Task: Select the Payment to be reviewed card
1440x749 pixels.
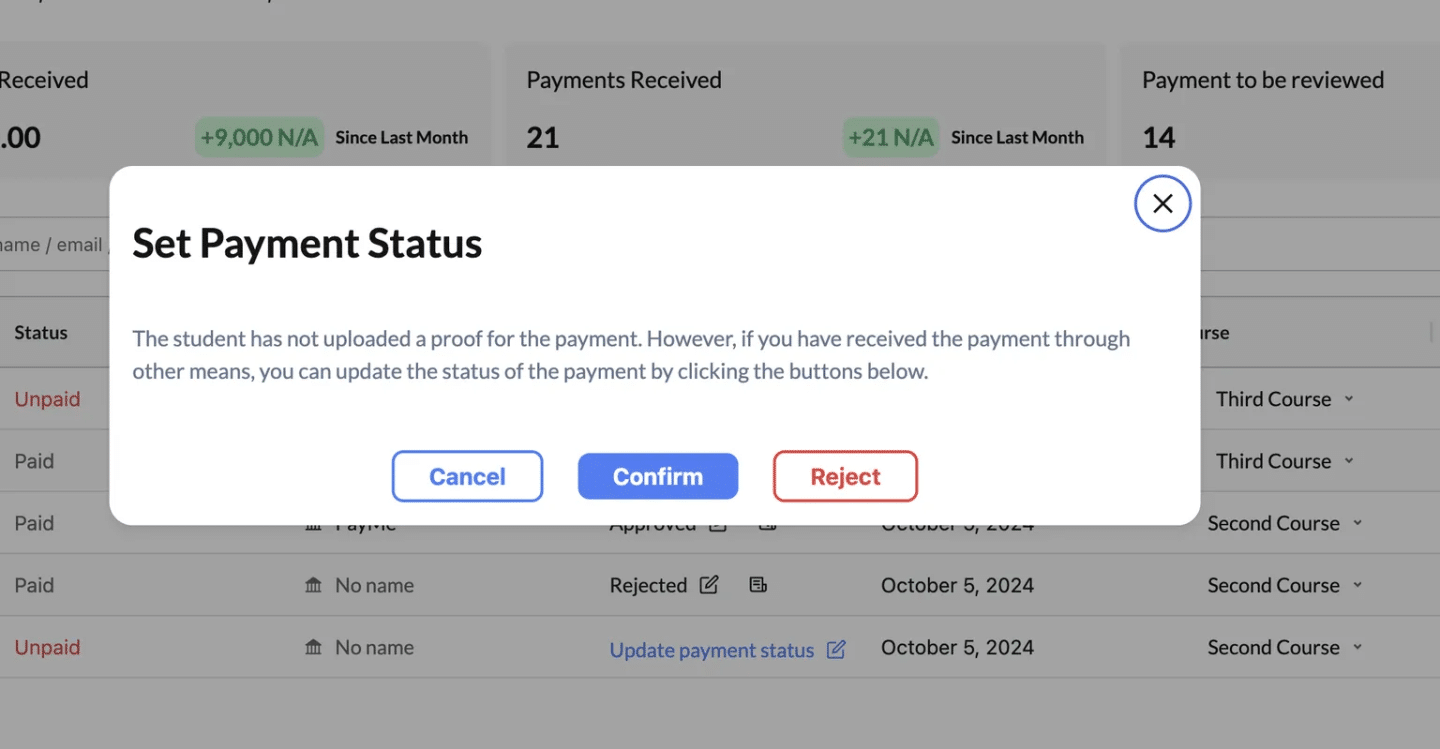Action: 1280,112
